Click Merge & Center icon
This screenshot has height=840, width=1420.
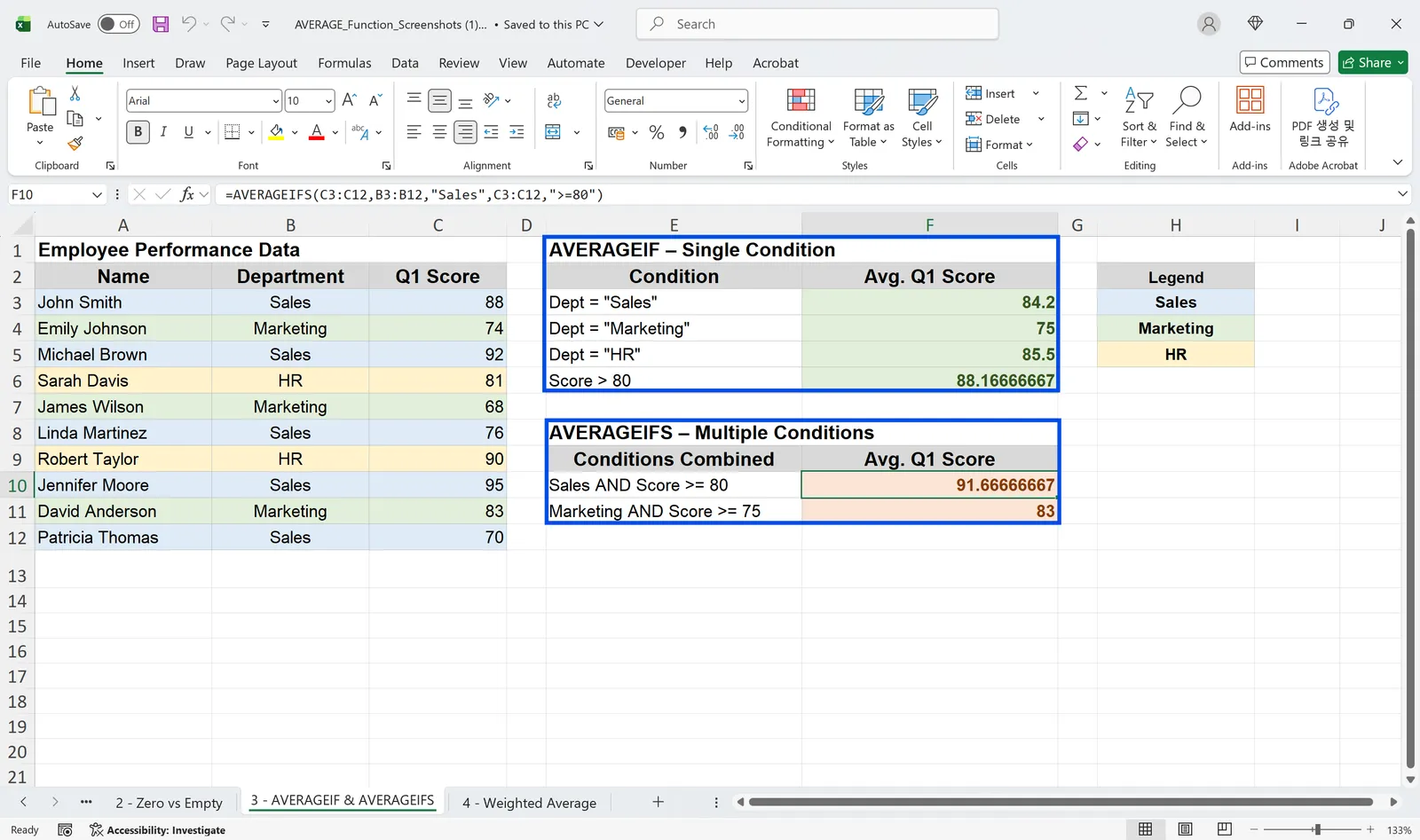[x=553, y=132]
